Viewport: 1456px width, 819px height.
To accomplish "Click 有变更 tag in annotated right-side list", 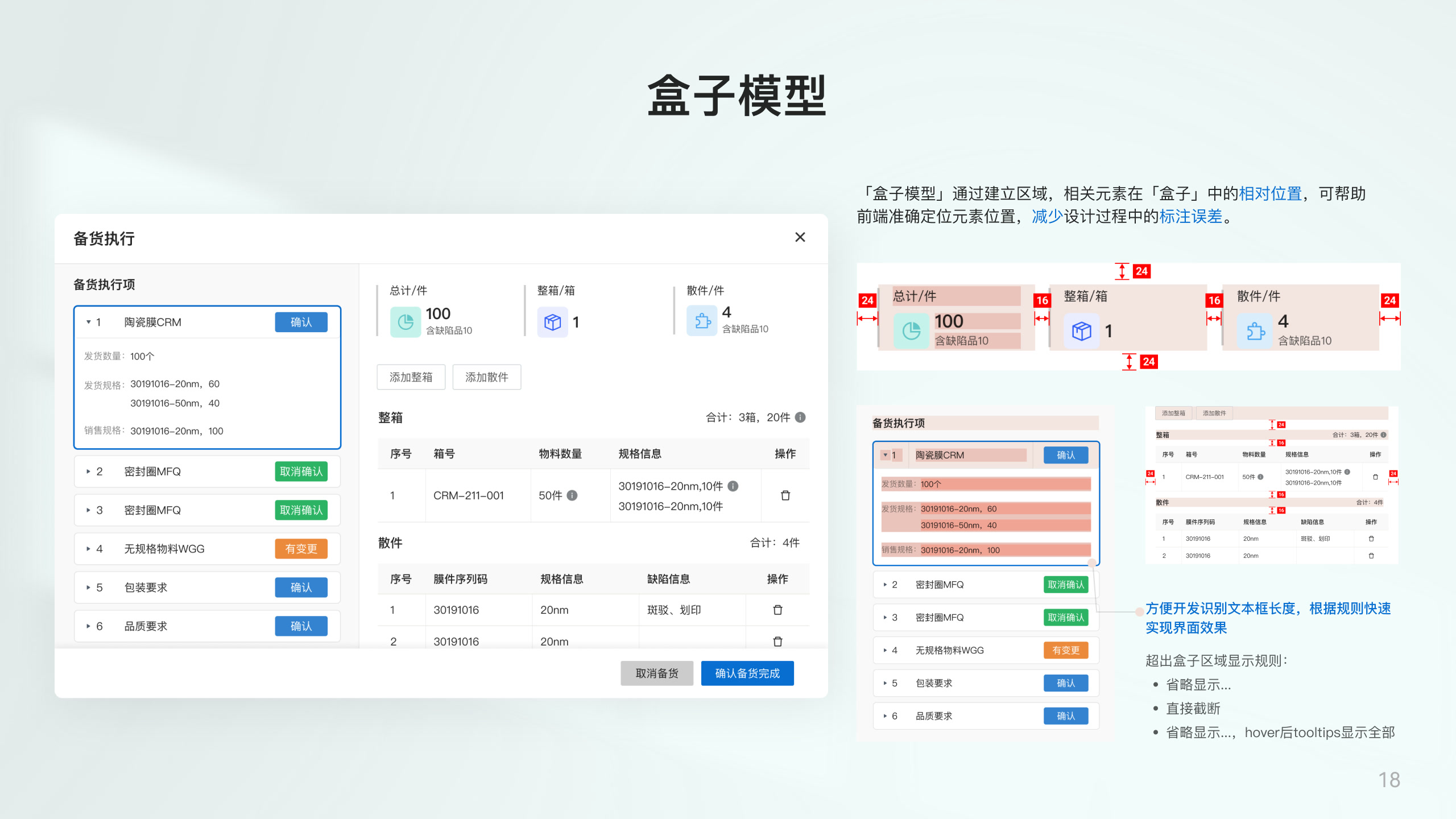I will pos(1066,650).
